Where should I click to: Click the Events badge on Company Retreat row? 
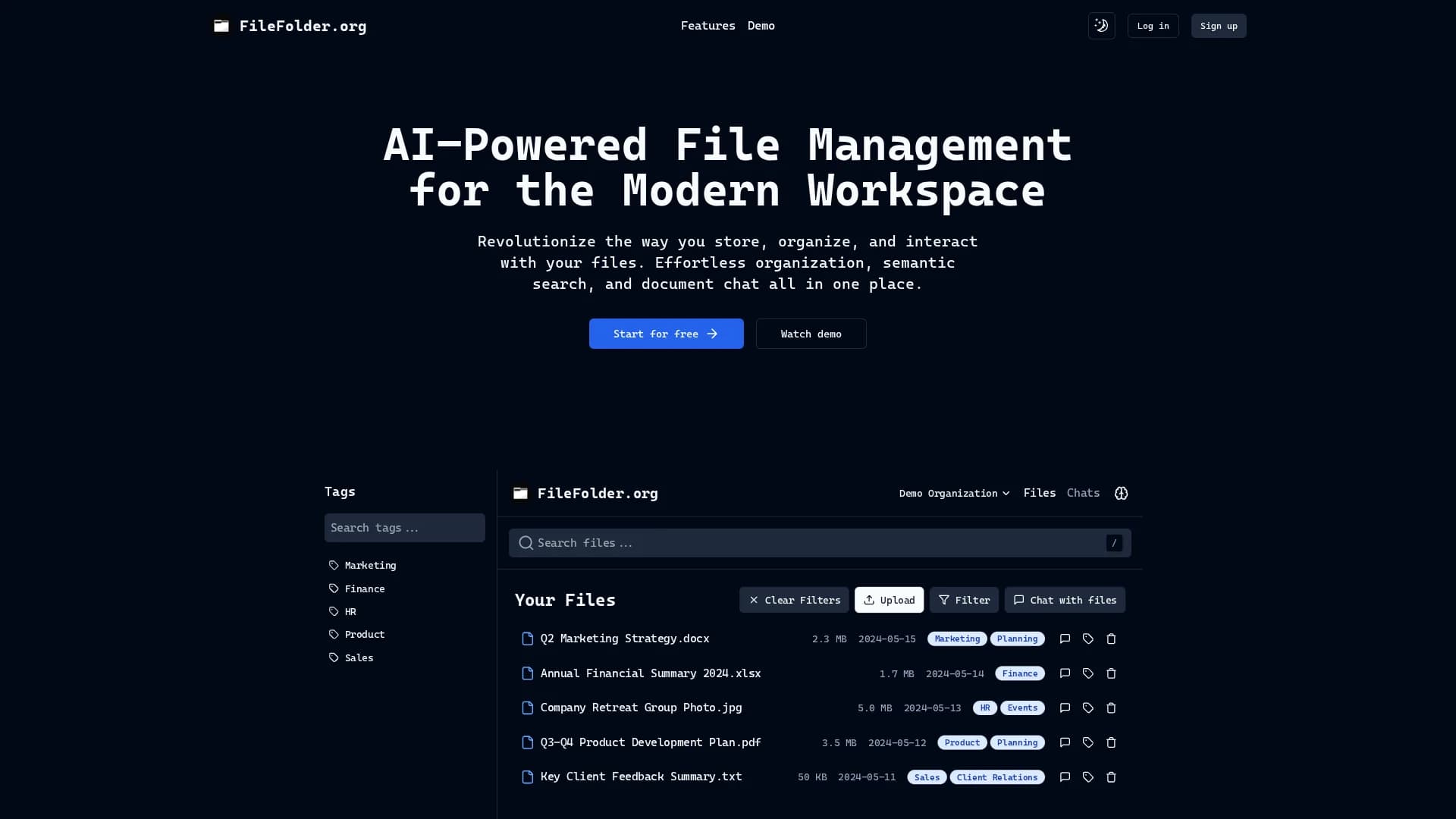1022,708
